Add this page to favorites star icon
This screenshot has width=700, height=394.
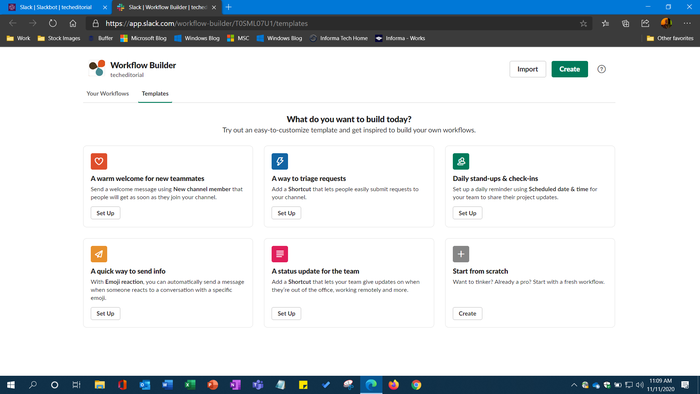583,24
